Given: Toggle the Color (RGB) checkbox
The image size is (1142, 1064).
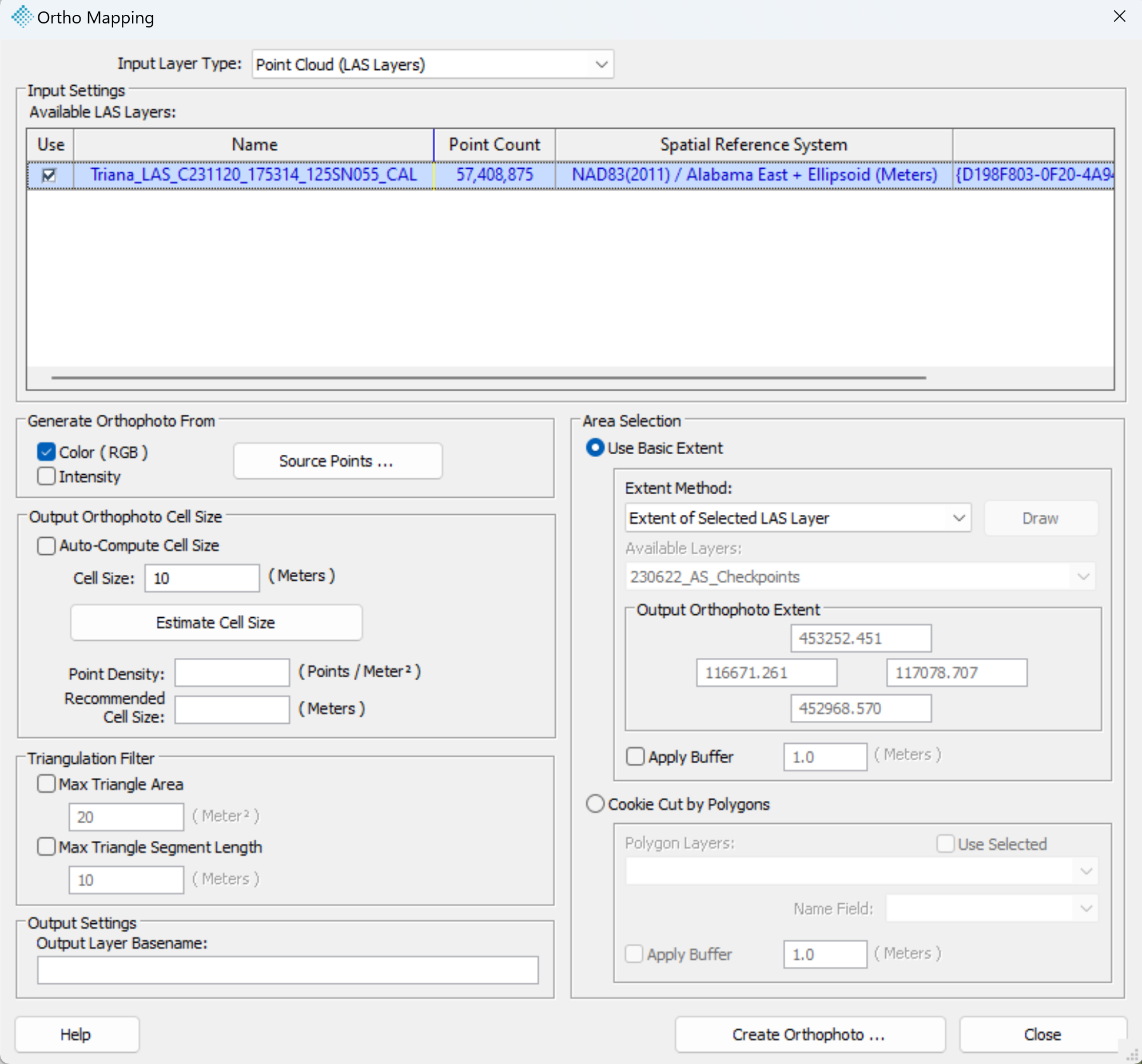Looking at the screenshot, I should point(46,452).
